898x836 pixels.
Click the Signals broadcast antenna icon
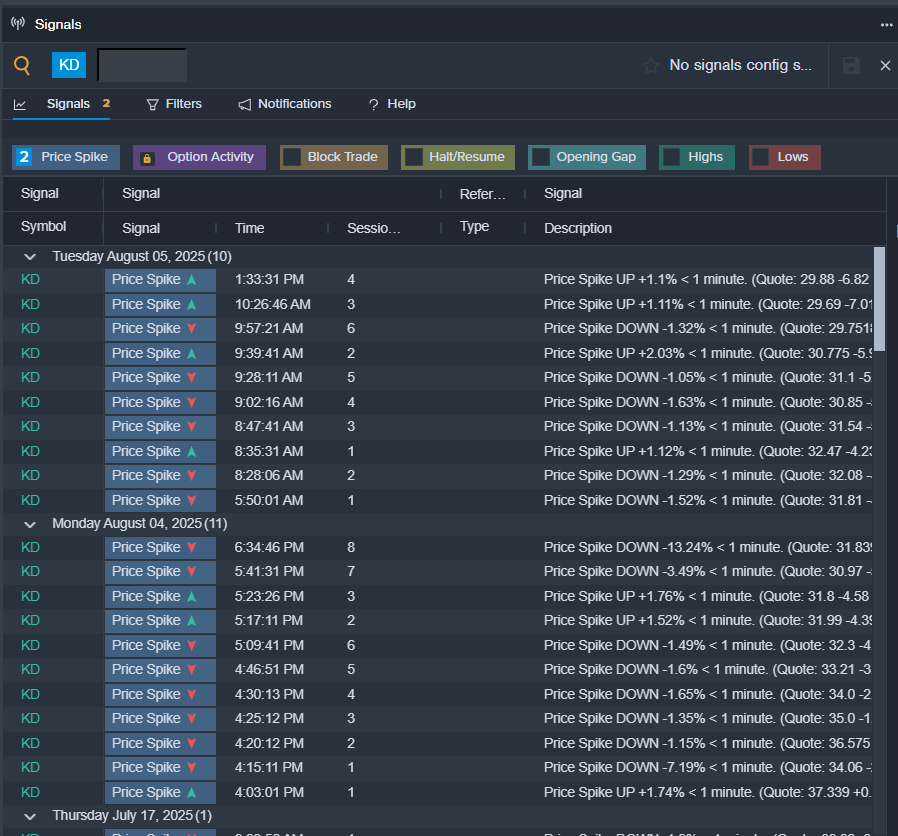(18, 23)
